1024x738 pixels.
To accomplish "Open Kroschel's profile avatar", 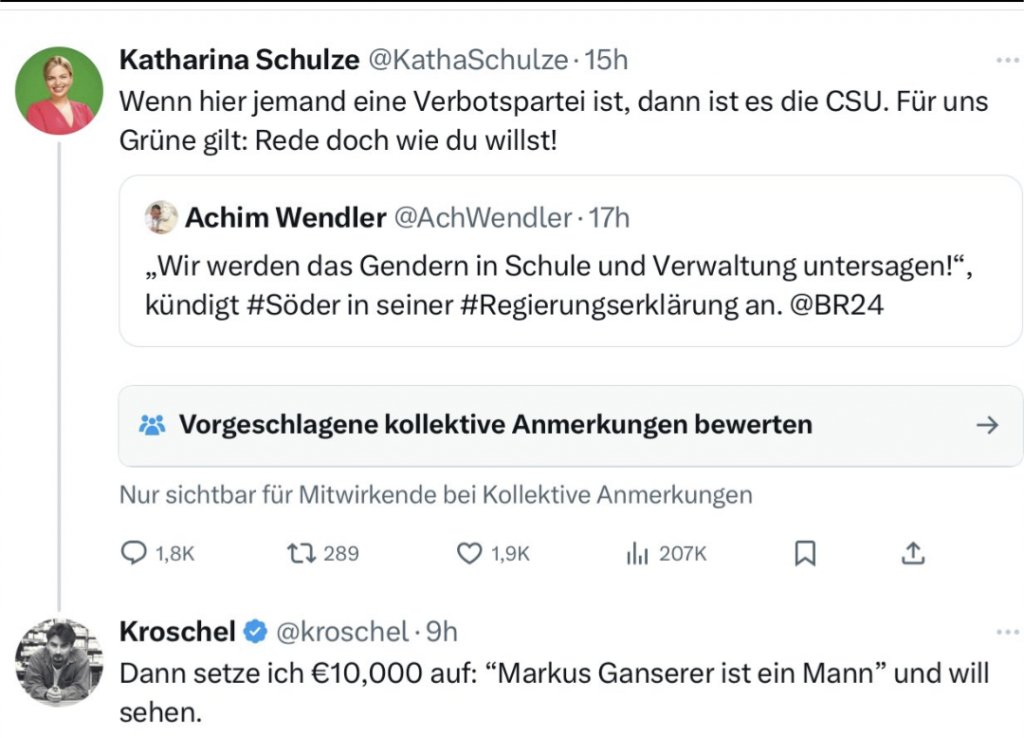I will 59,661.
